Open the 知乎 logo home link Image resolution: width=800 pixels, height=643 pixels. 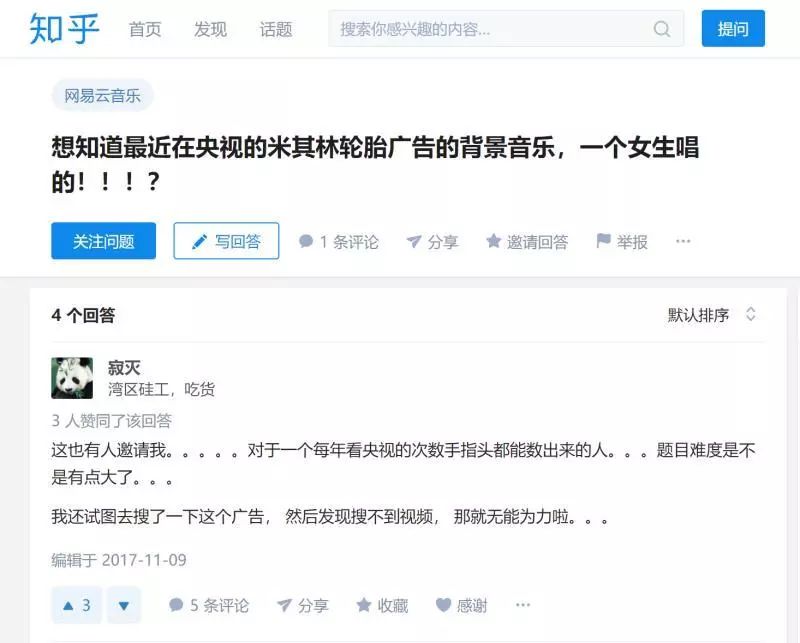tap(64, 29)
